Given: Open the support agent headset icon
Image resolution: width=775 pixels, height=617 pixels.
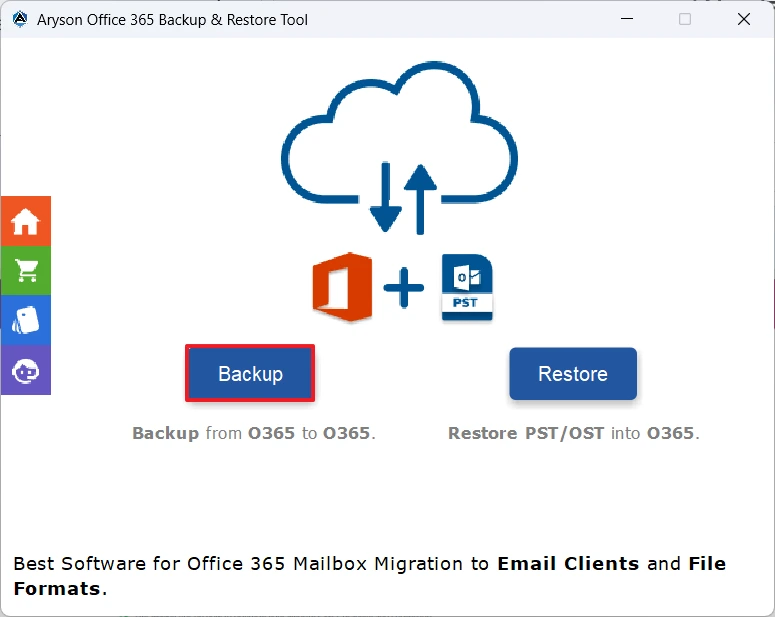Looking at the screenshot, I should (x=26, y=370).
